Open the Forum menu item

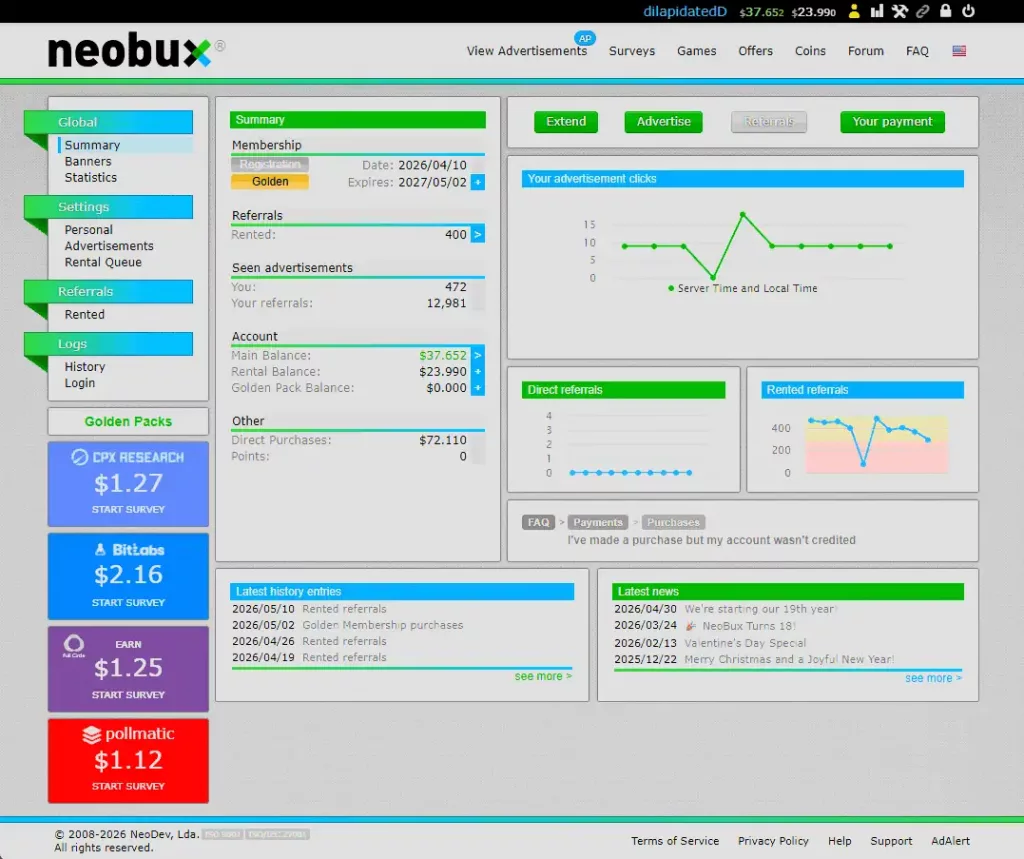865,51
